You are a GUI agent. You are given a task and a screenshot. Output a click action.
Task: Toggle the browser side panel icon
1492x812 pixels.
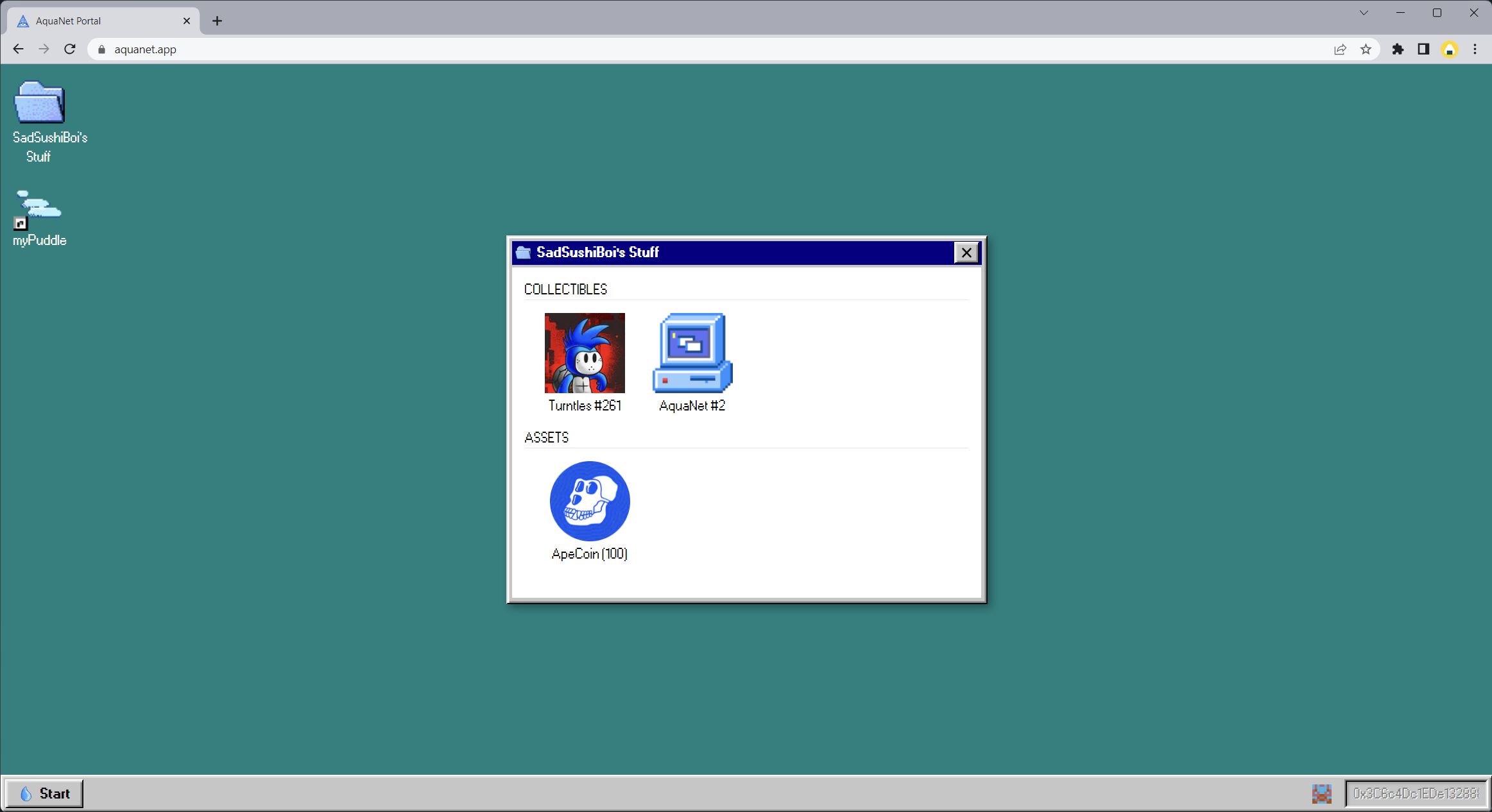[x=1423, y=49]
